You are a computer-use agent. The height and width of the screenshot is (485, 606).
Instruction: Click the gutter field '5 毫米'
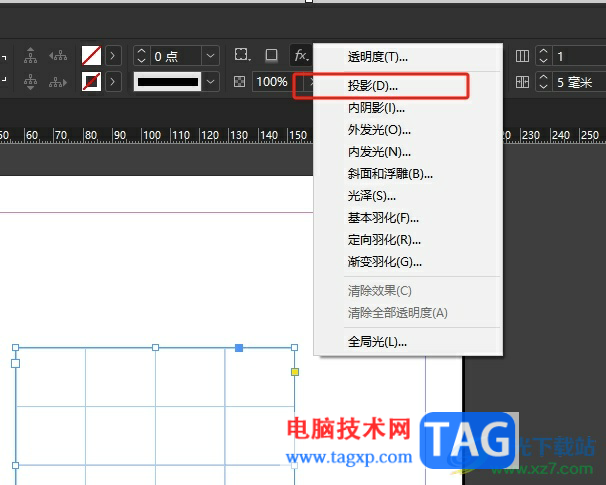579,82
